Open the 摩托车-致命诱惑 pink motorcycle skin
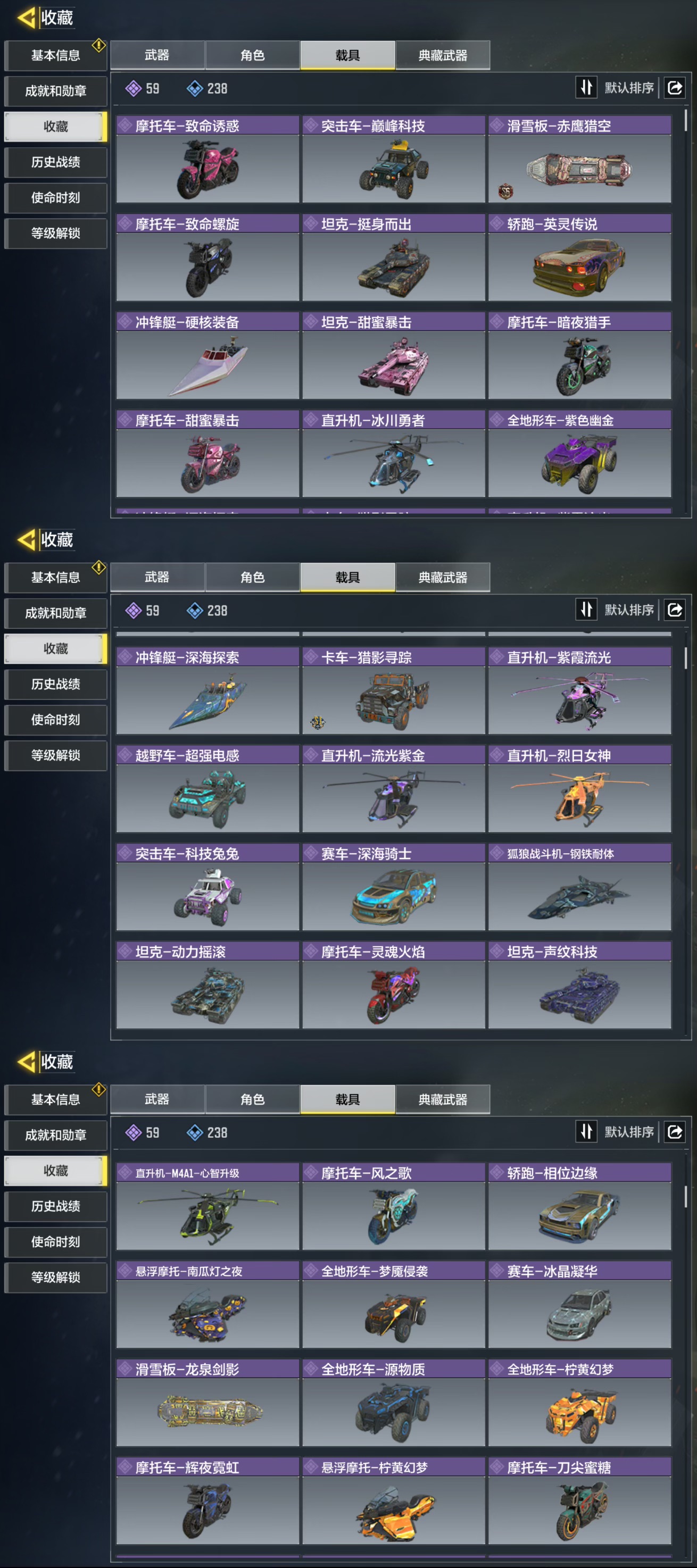The image size is (697, 1568). click(208, 160)
